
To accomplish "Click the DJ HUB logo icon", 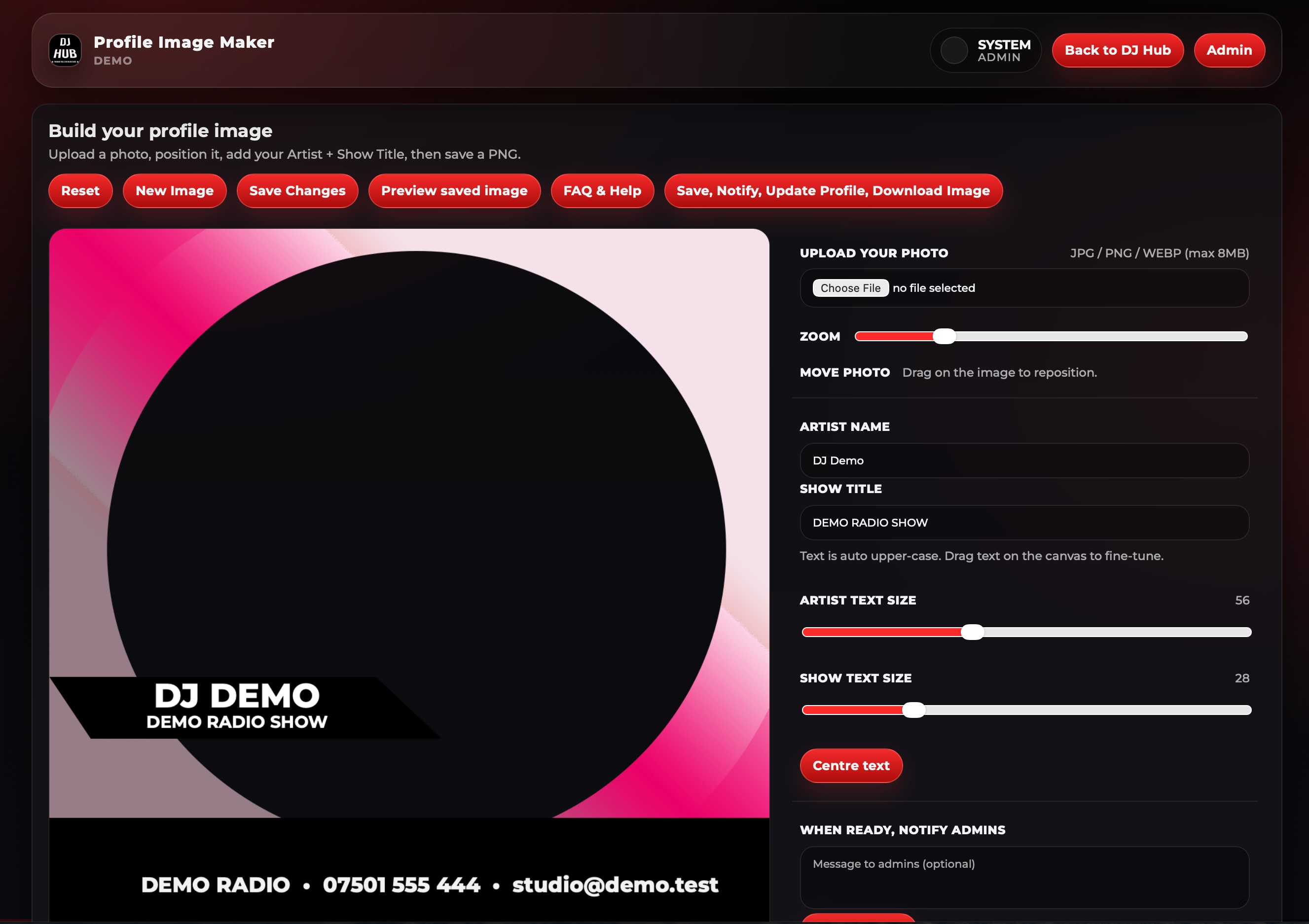I will [65, 50].
